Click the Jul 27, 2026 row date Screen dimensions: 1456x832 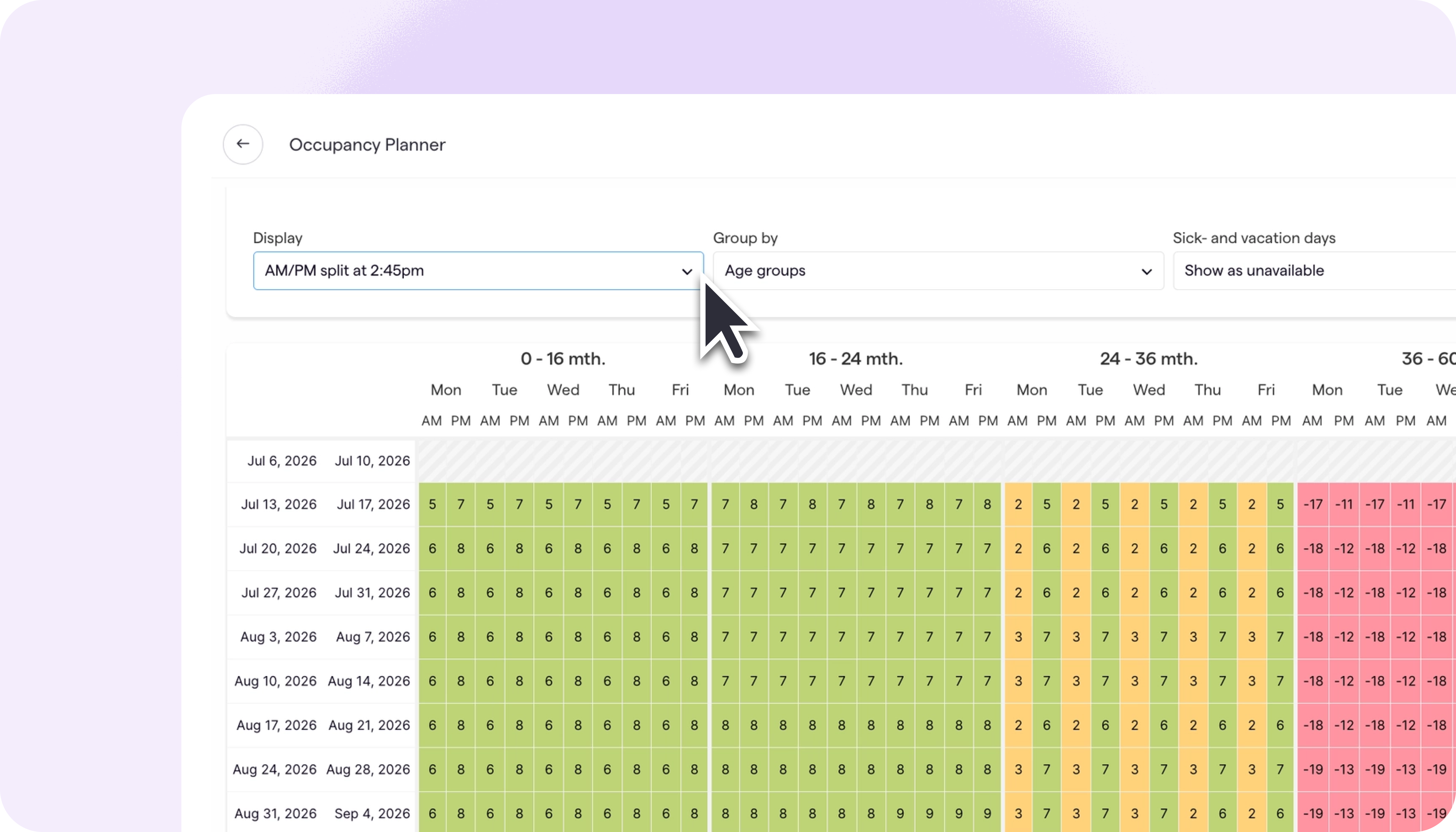tap(279, 593)
